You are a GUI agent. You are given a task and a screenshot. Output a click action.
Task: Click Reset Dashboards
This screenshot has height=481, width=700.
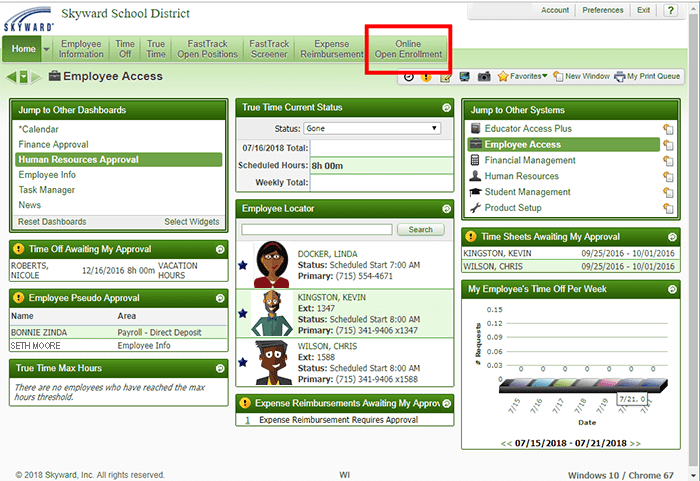[x=52, y=222]
